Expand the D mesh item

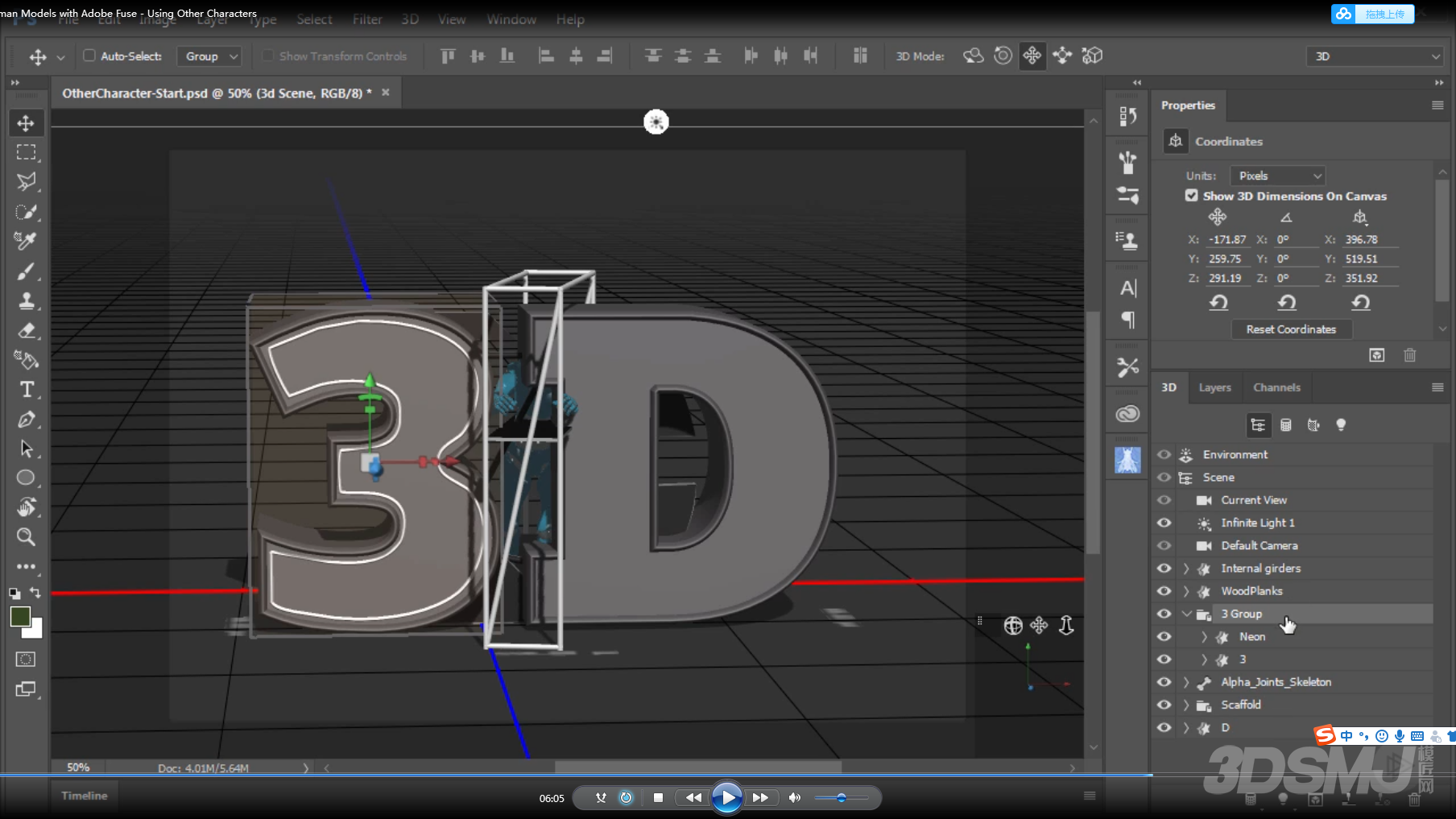(x=1185, y=728)
